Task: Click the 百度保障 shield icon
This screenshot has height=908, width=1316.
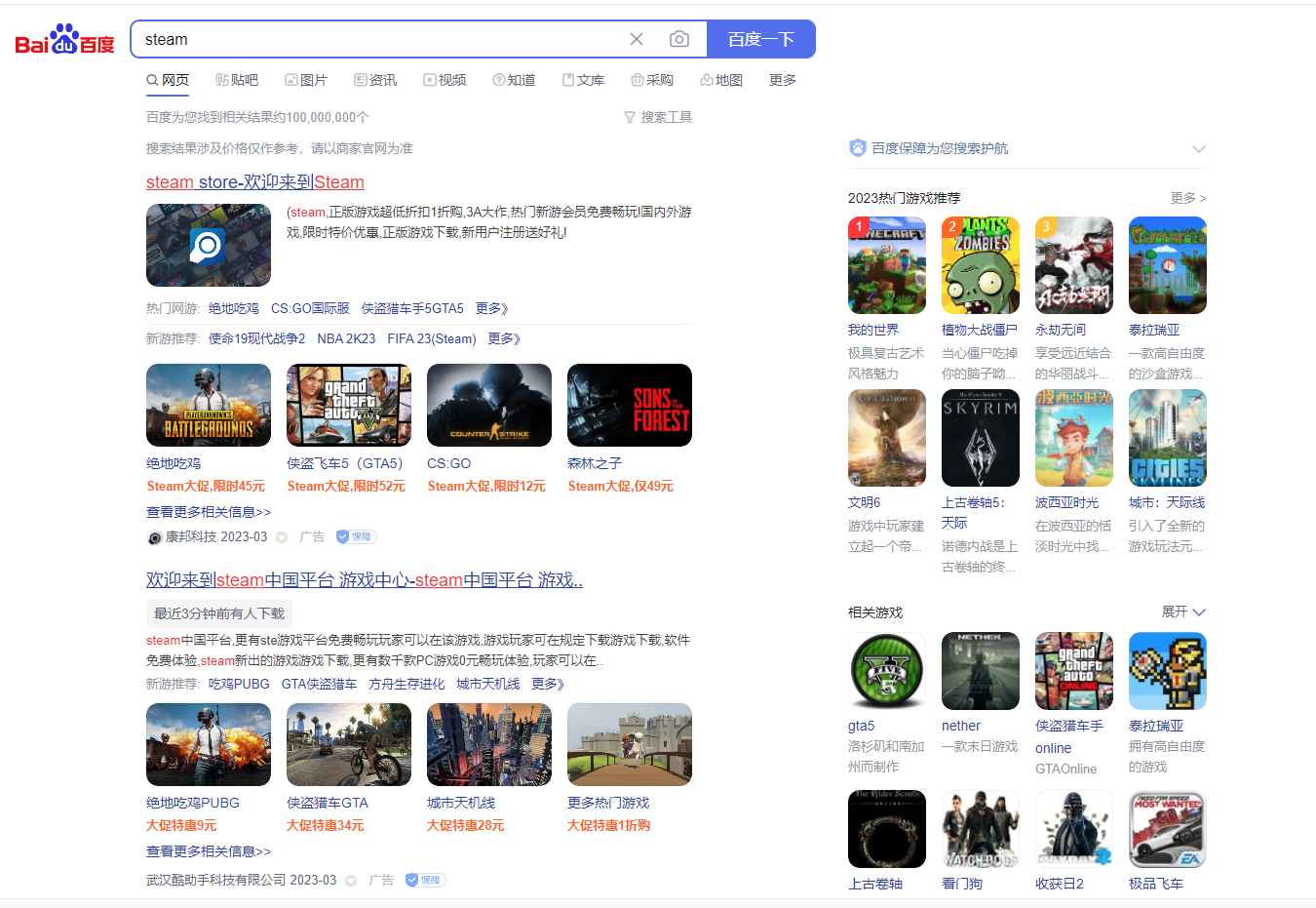Action: click(x=857, y=147)
